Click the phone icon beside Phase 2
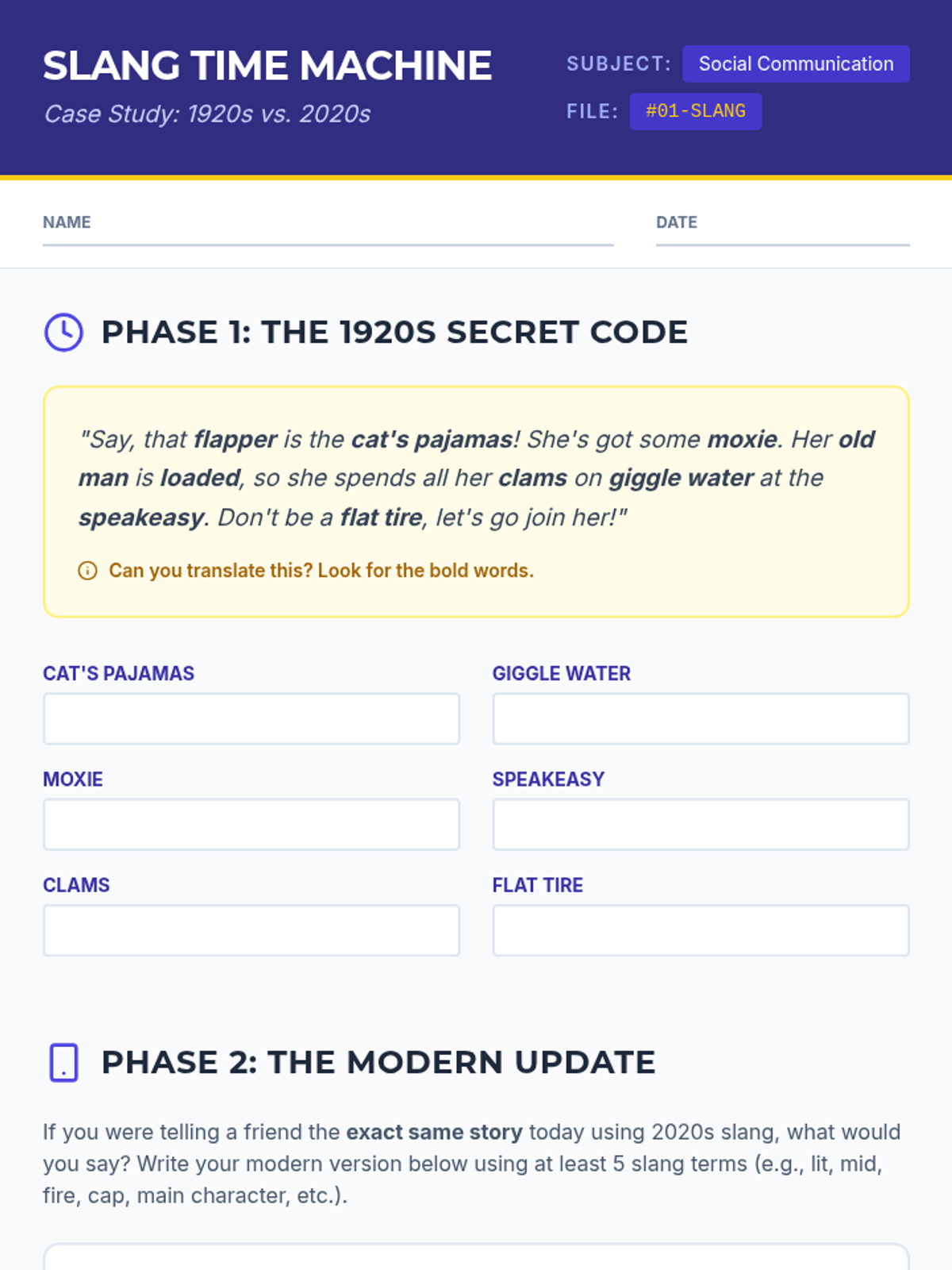This screenshot has width=952, height=1270. (x=63, y=1063)
